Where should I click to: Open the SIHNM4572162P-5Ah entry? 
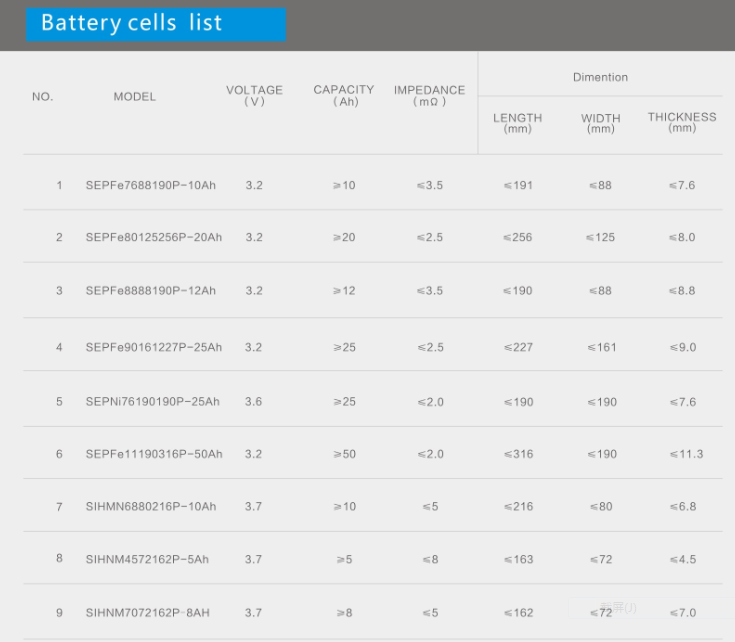pos(147,560)
